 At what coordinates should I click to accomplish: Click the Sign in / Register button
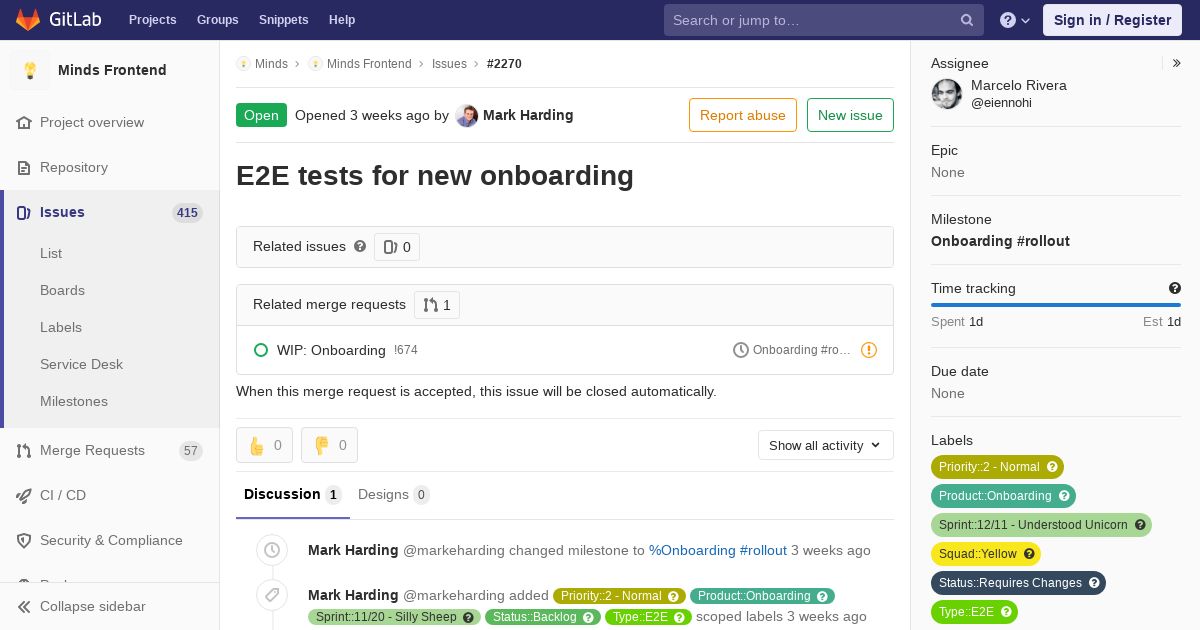(1112, 20)
